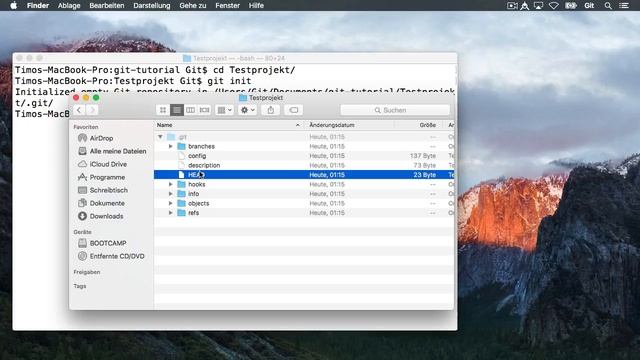
Task: Collapse the .git folder disclosure triangle
Action: [x=160, y=137]
